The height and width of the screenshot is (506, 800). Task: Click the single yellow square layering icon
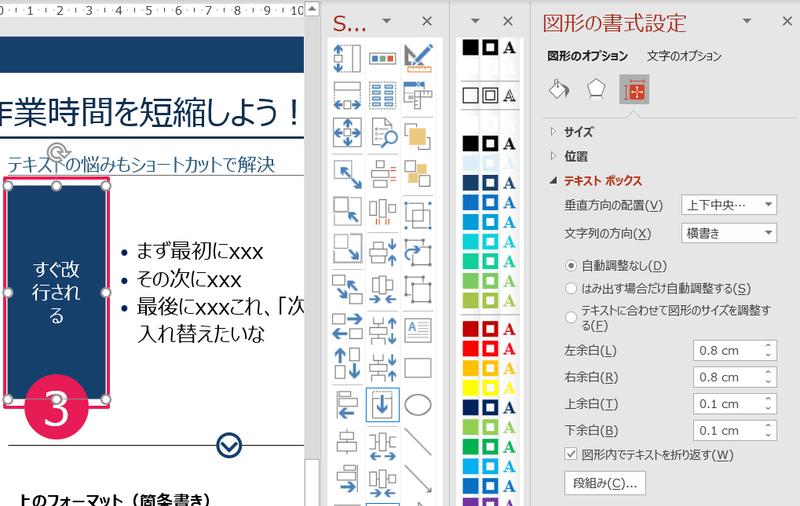[x=418, y=135]
